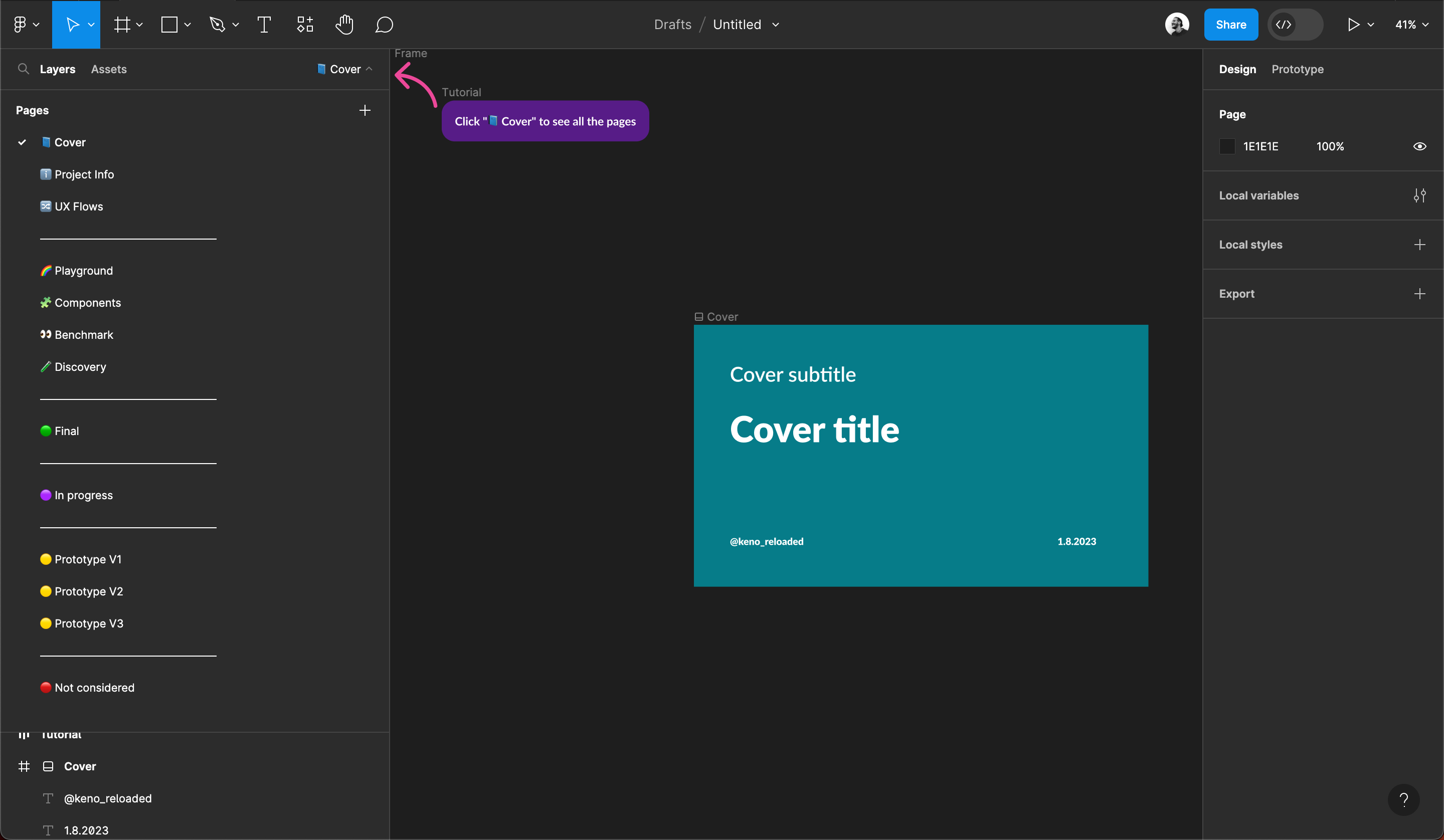
Task: Add a new page
Action: tap(365, 110)
